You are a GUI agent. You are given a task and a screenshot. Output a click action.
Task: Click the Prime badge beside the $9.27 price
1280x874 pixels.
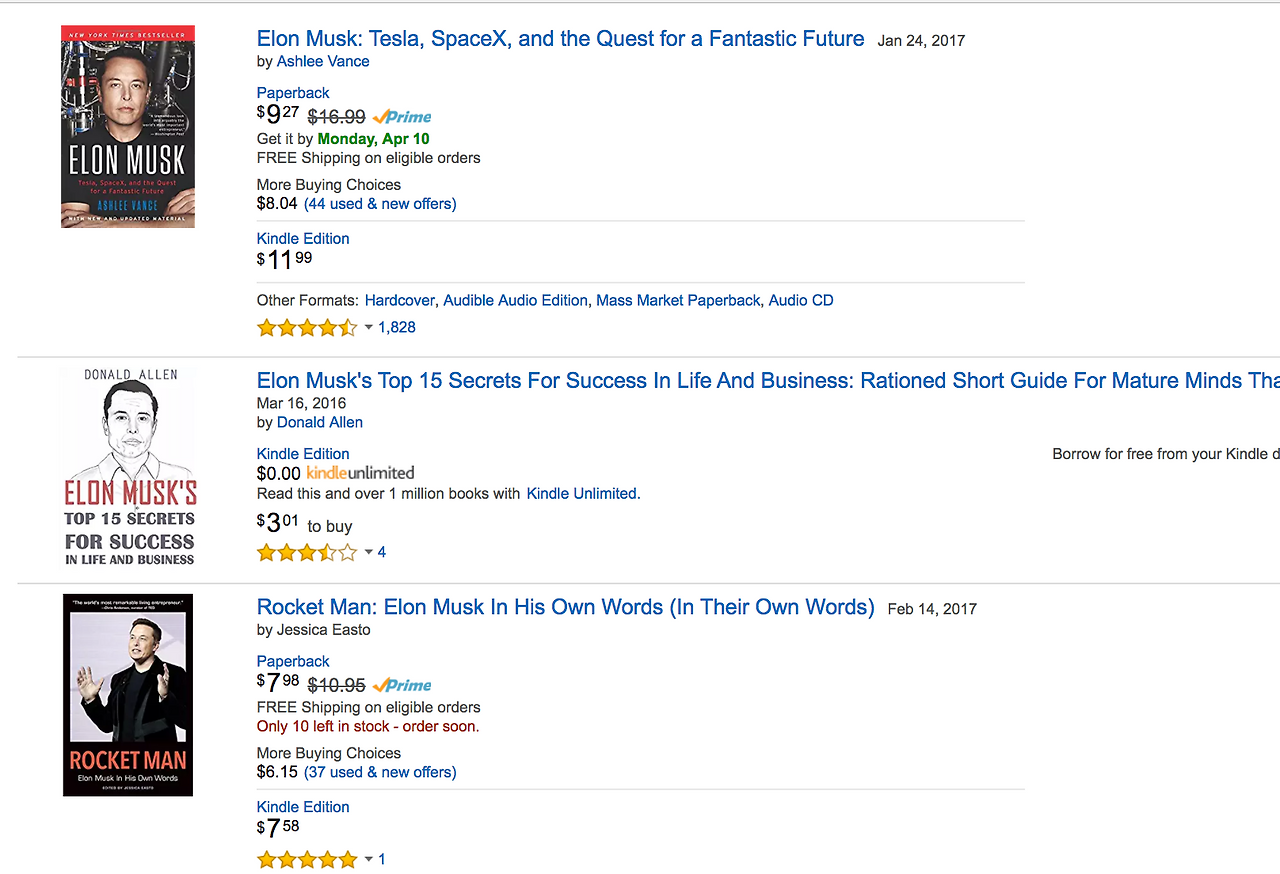pyautogui.click(x=402, y=116)
